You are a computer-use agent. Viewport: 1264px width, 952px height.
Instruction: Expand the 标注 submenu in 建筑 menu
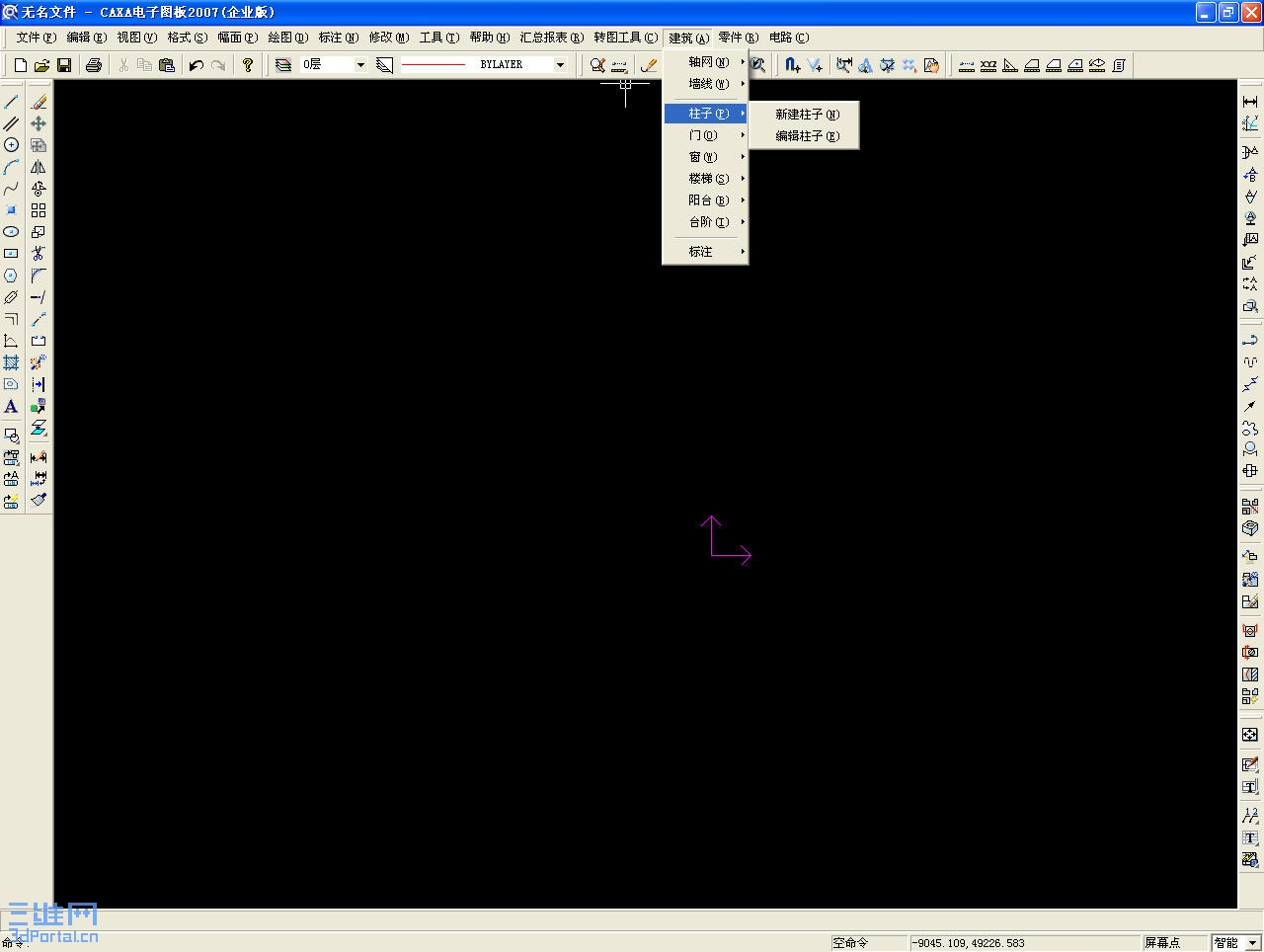(x=706, y=252)
